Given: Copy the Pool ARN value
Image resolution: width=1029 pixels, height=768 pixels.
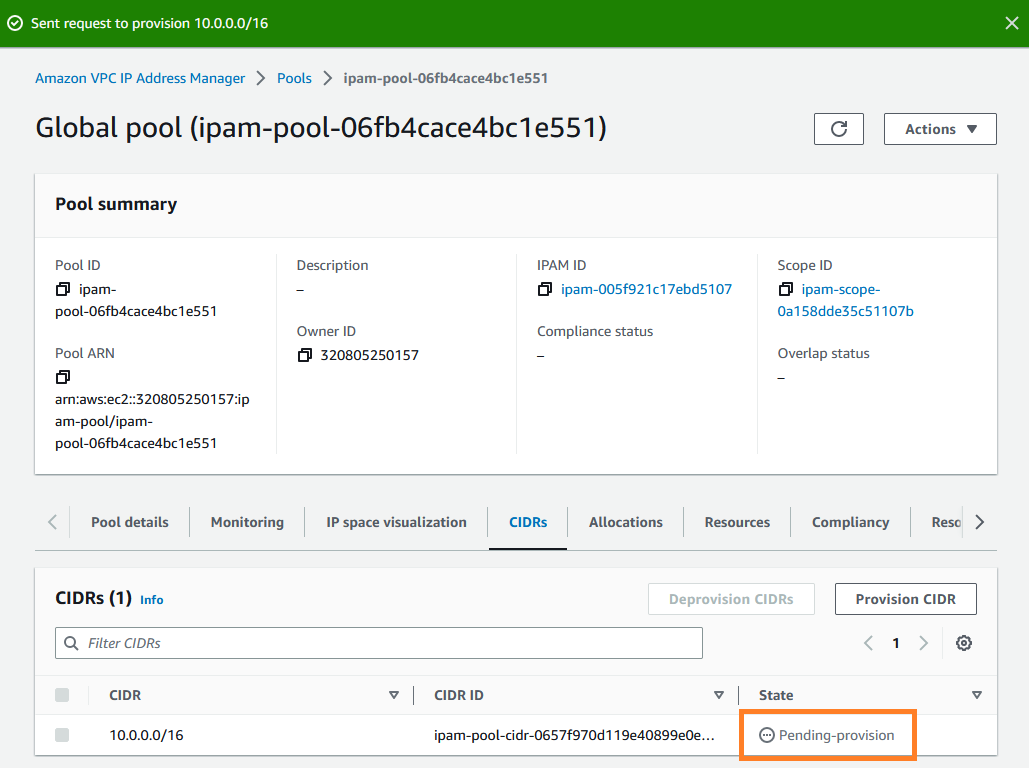Looking at the screenshot, I should coord(62,377).
